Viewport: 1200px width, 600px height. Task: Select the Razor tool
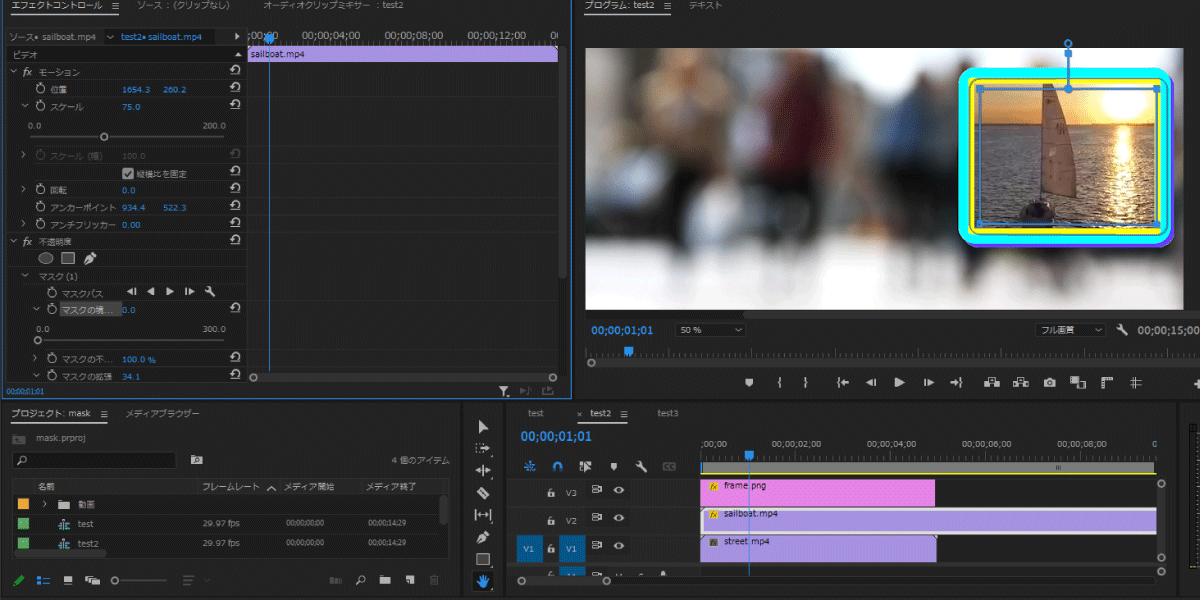point(483,493)
